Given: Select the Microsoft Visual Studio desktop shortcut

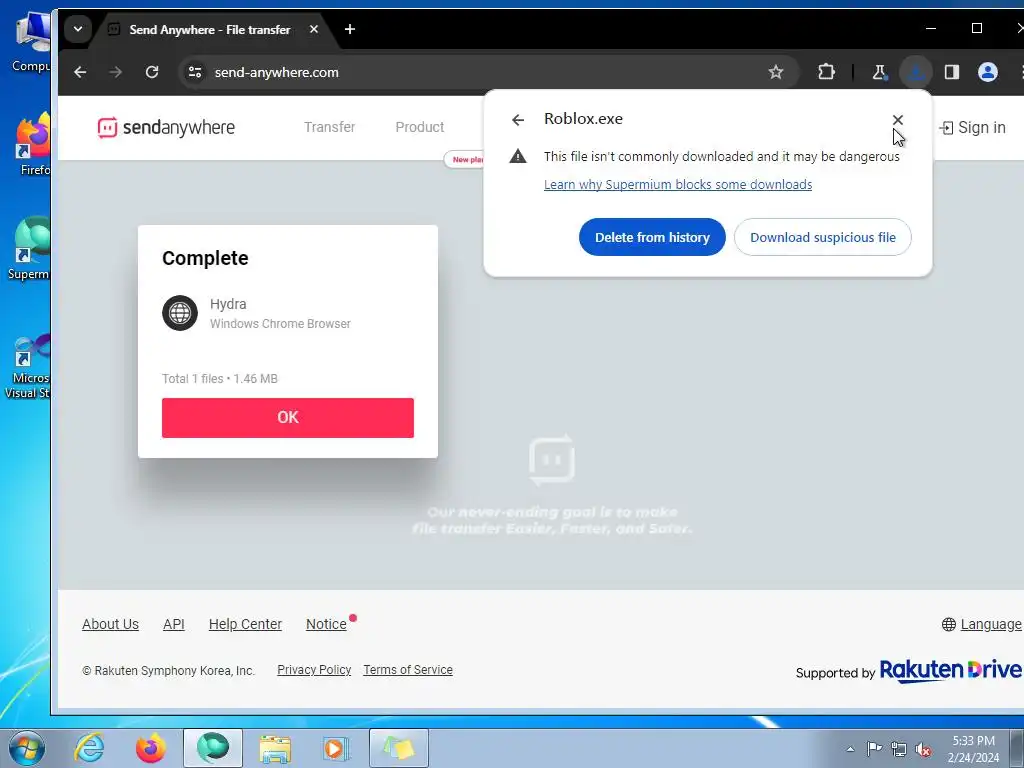Looking at the screenshot, I should coord(27,366).
